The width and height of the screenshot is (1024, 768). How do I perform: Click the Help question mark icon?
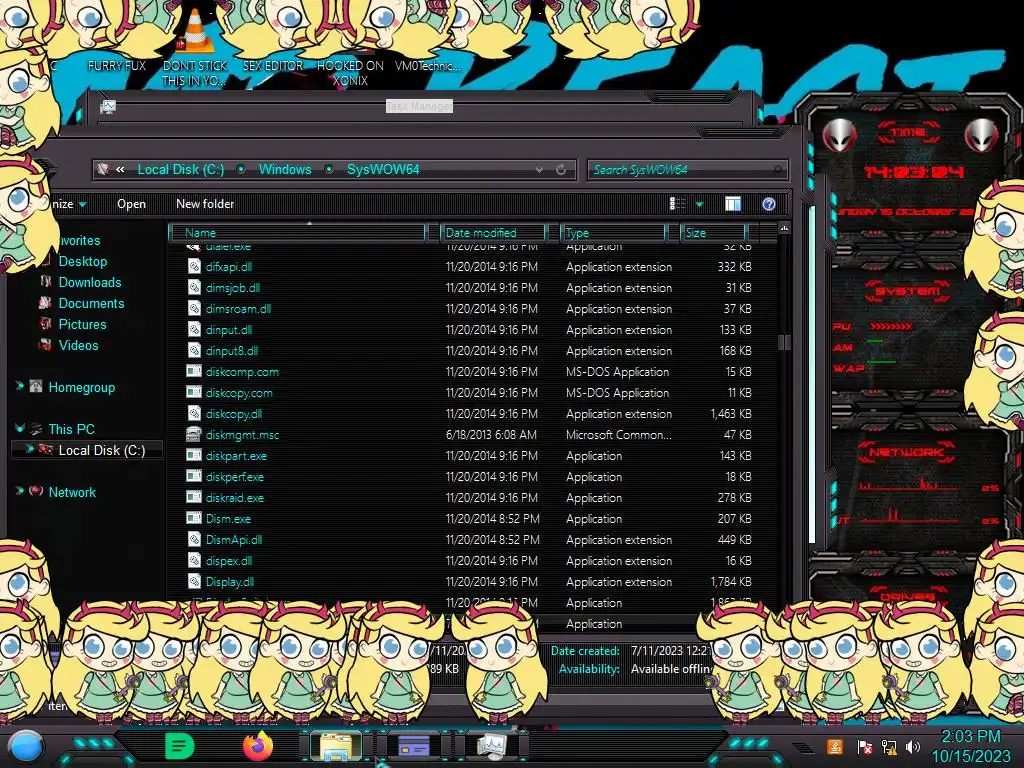coord(769,204)
